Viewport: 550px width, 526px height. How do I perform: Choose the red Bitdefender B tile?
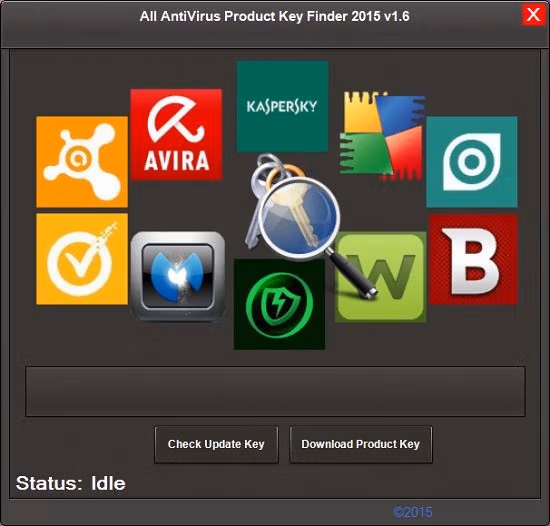(473, 259)
